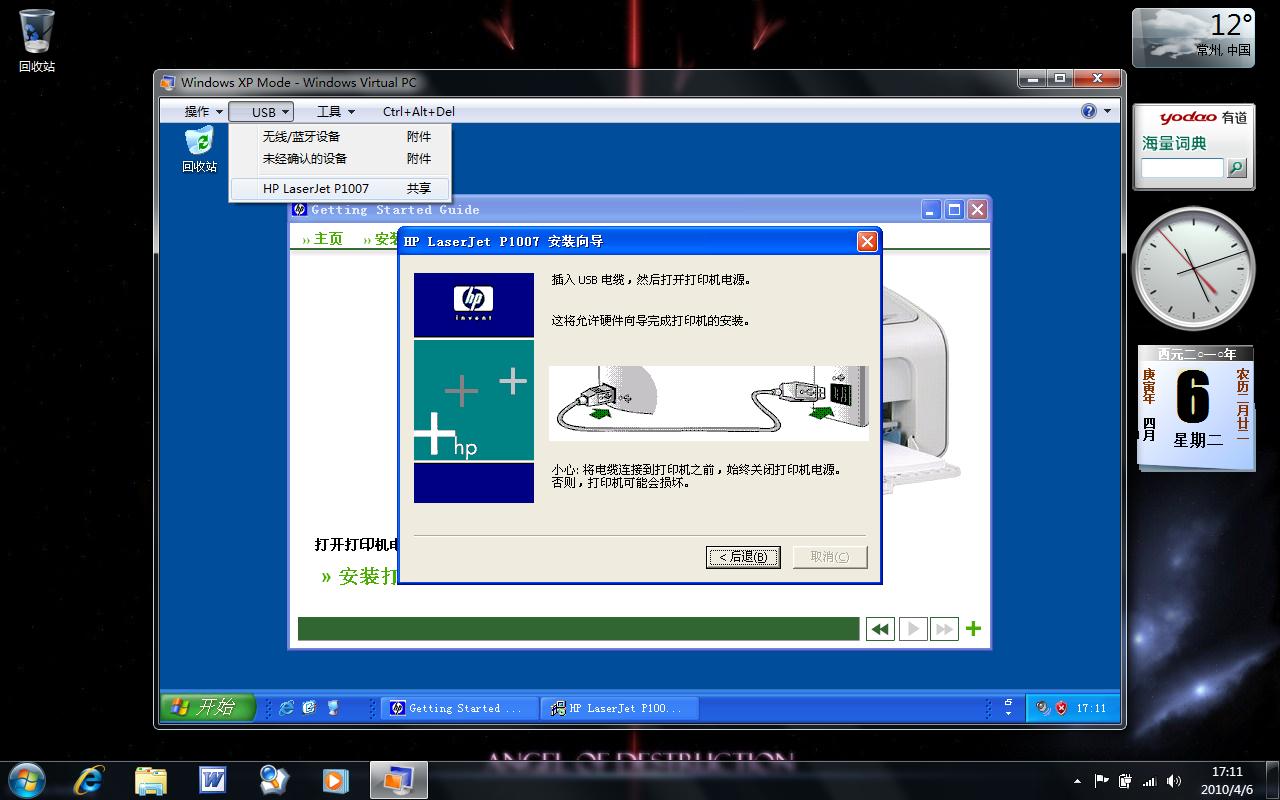This screenshot has height=800, width=1280.
Task: Open Microsoft Word from the taskbar
Action: pyautogui.click(x=212, y=780)
